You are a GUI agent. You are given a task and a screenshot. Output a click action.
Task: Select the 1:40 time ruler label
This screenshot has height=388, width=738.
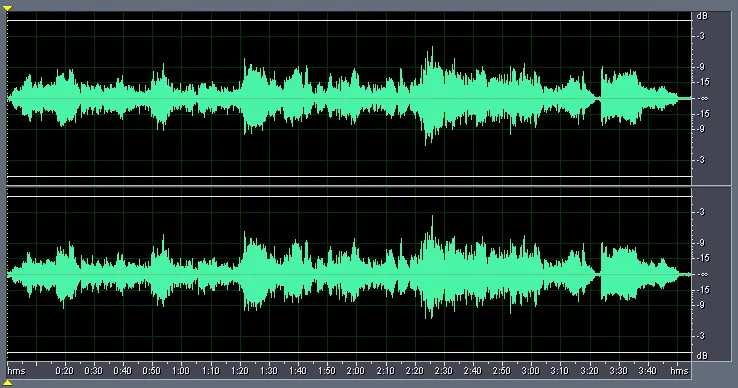click(298, 371)
